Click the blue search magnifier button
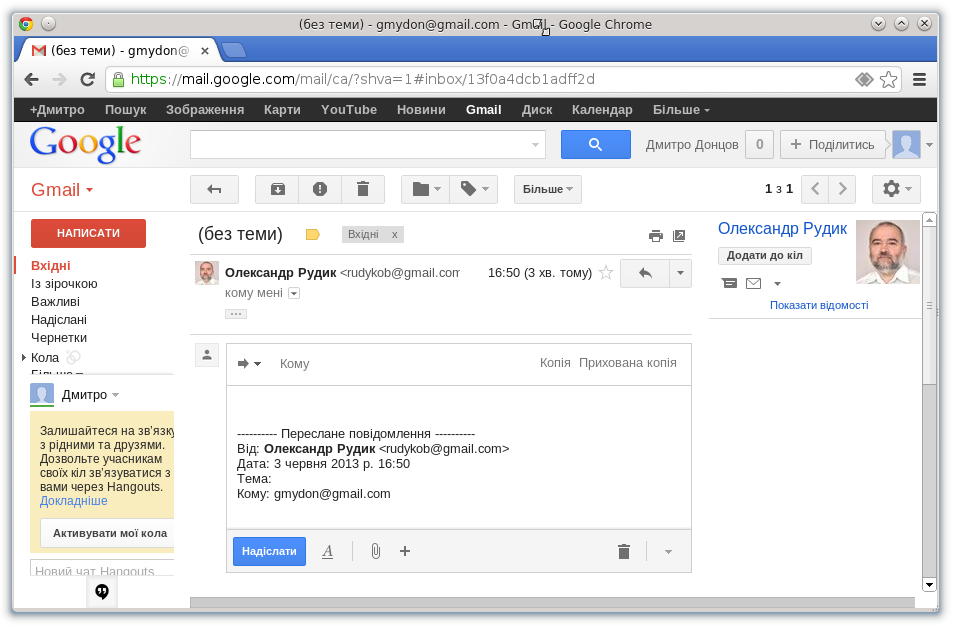Screen dimensions: 953x627 [x=596, y=145]
